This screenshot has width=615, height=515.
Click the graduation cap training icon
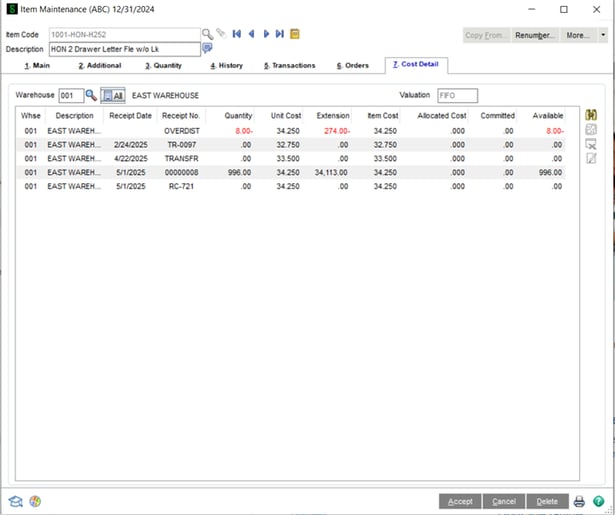[x=16, y=501]
